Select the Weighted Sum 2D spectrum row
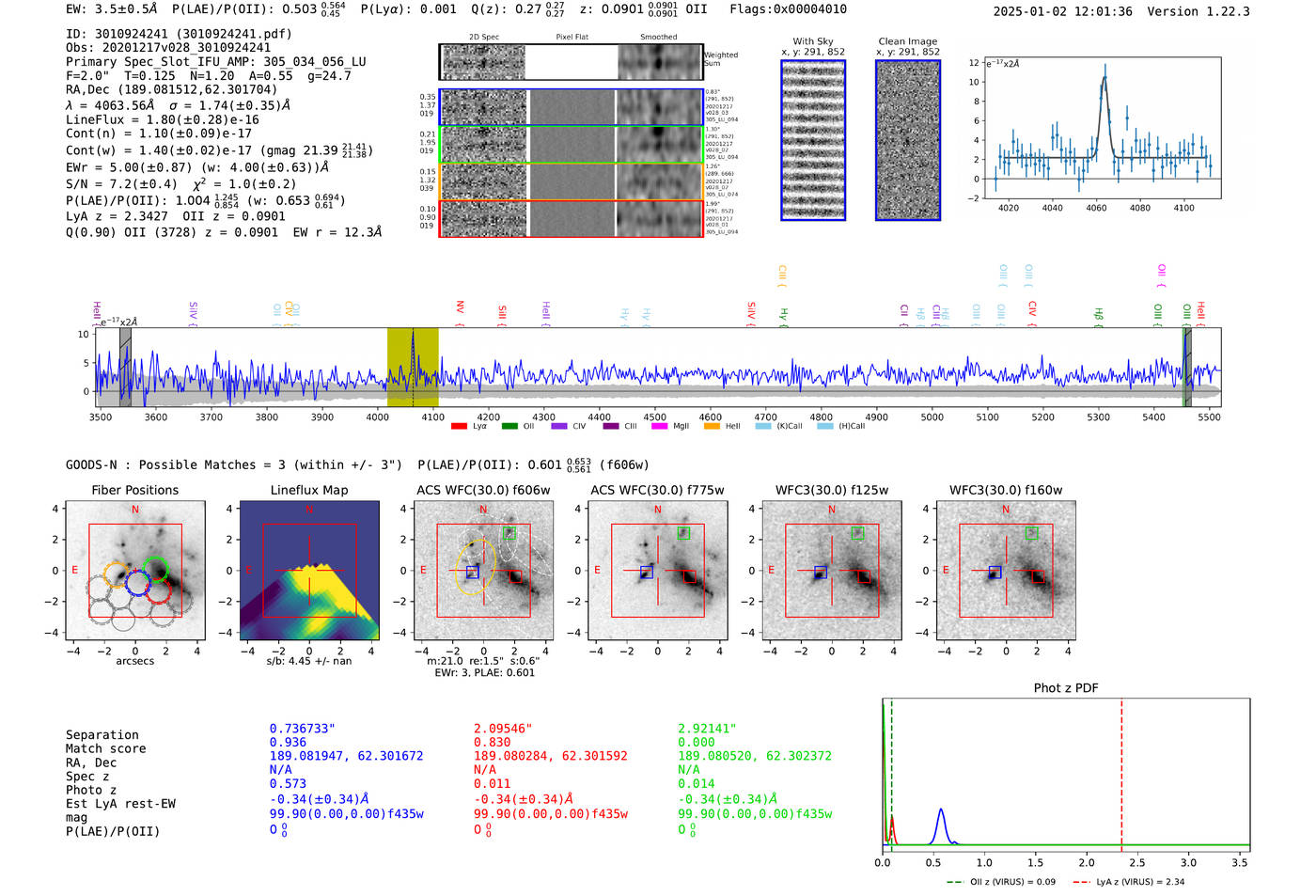 click(572, 62)
